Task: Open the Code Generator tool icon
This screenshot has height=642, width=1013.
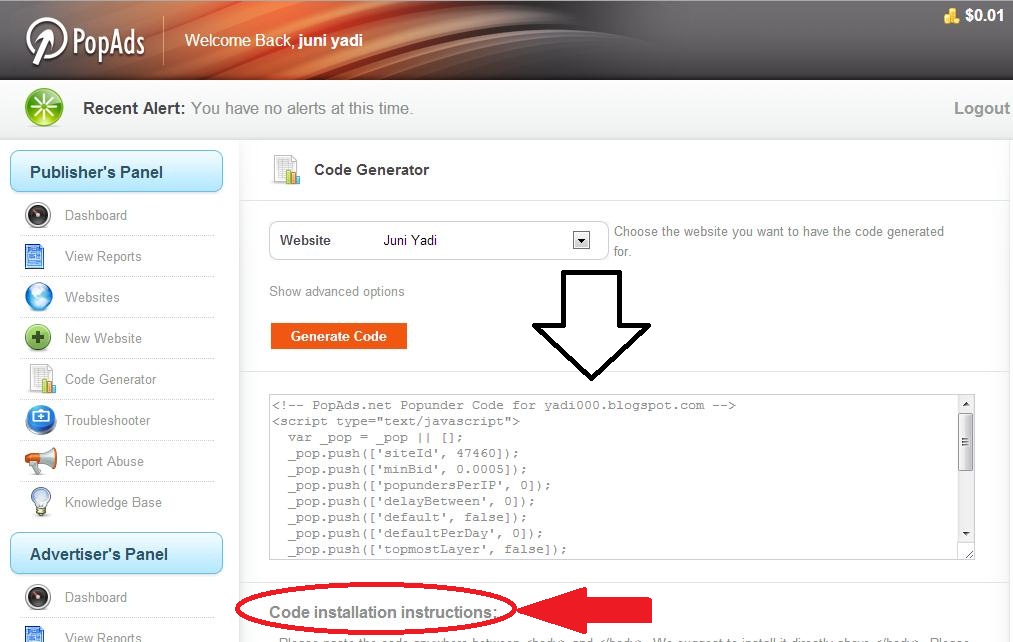Action: [38, 379]
